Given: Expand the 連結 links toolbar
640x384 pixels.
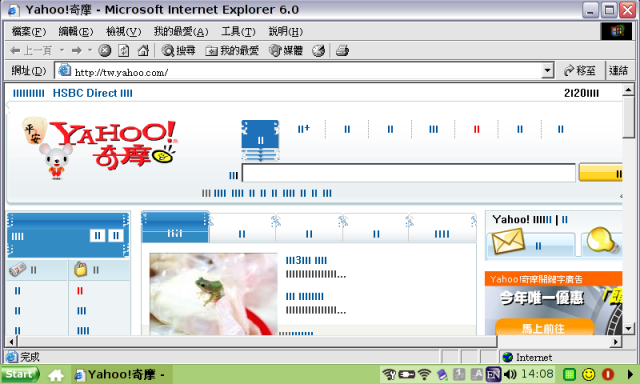Looking at the screenshot, I should click(618, 71).
